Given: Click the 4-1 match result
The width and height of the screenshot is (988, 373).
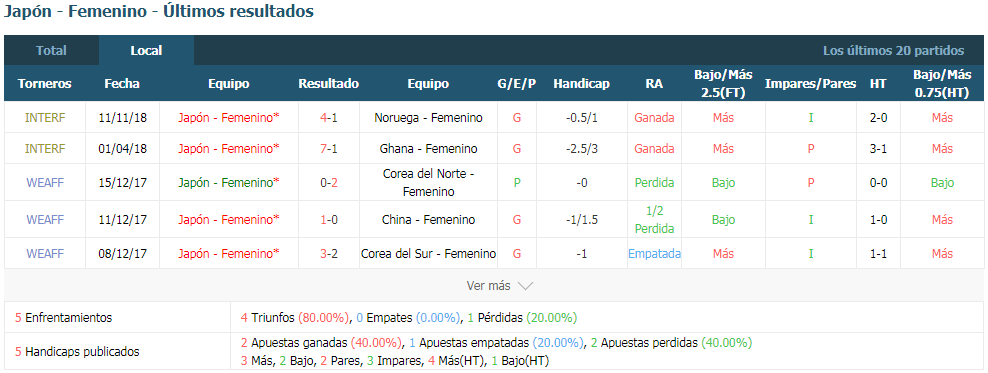Looking at the screenshot, I should pos(328,117).
